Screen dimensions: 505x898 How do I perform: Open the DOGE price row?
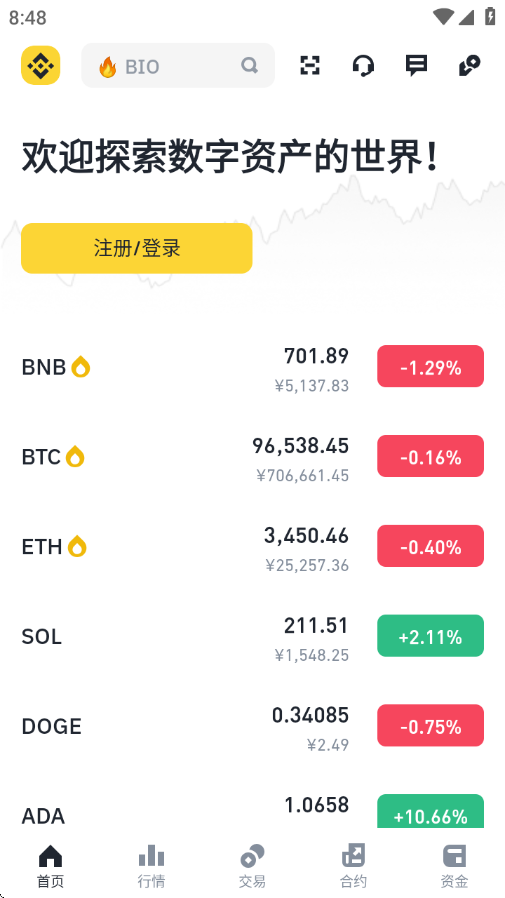pos(252,726)
